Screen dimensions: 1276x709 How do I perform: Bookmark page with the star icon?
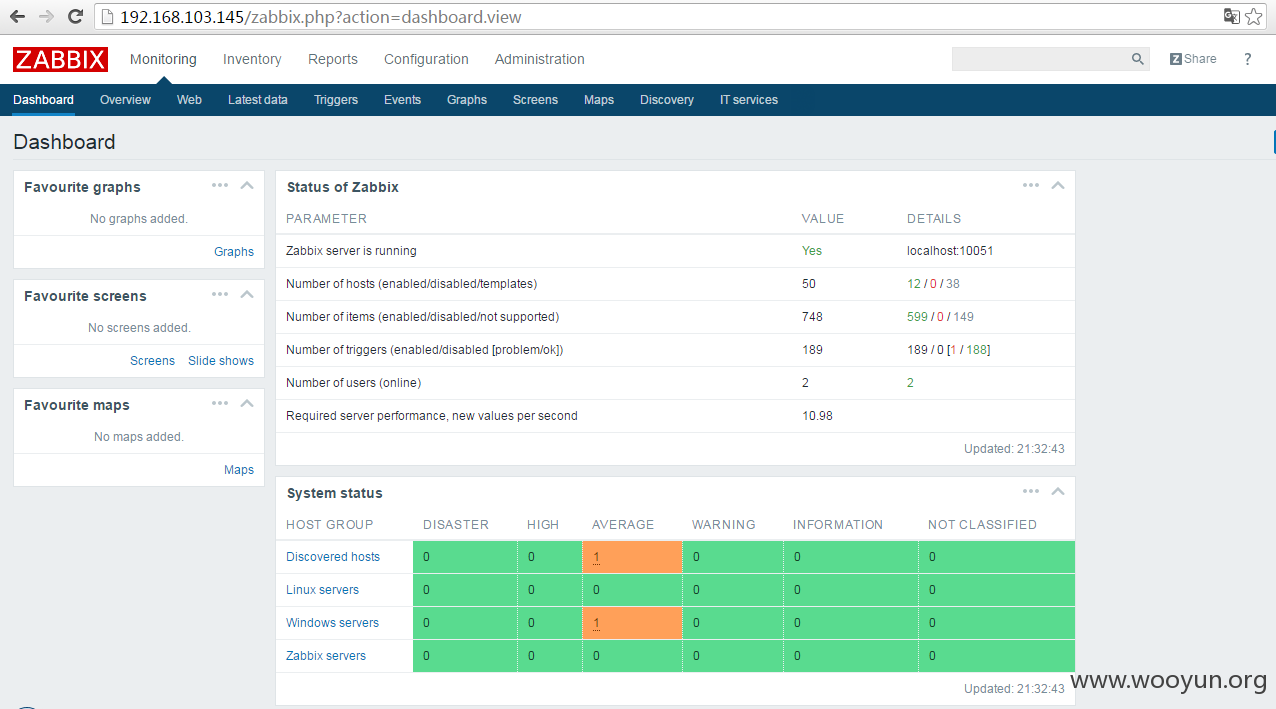pos(1254,17)
